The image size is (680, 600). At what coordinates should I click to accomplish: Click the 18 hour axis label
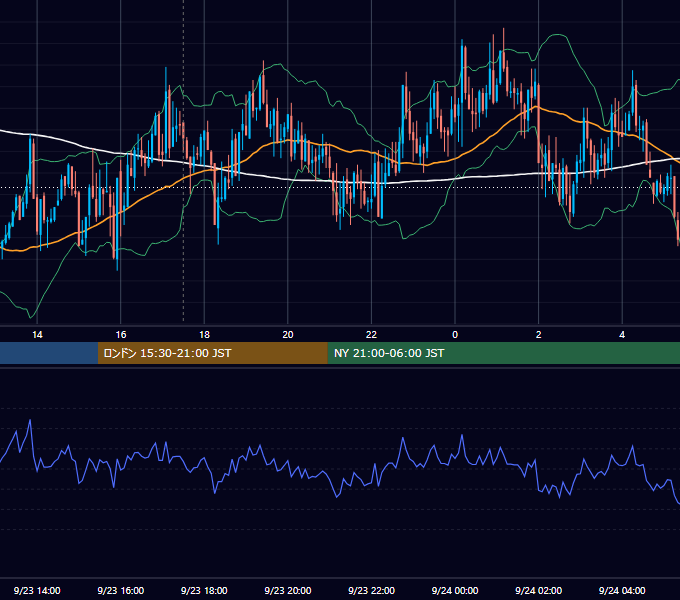click(x=204, y=335)
